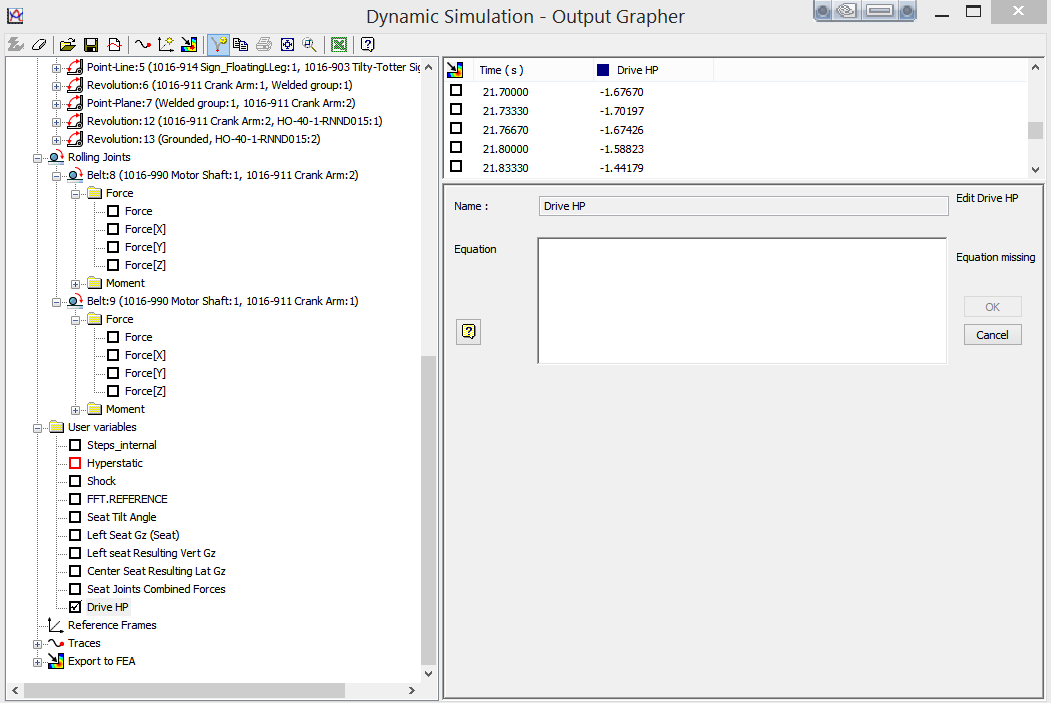The image size is (1051, 703).
Task: Click the eraser clear icon in toolbar
Action: pos(39,45)
